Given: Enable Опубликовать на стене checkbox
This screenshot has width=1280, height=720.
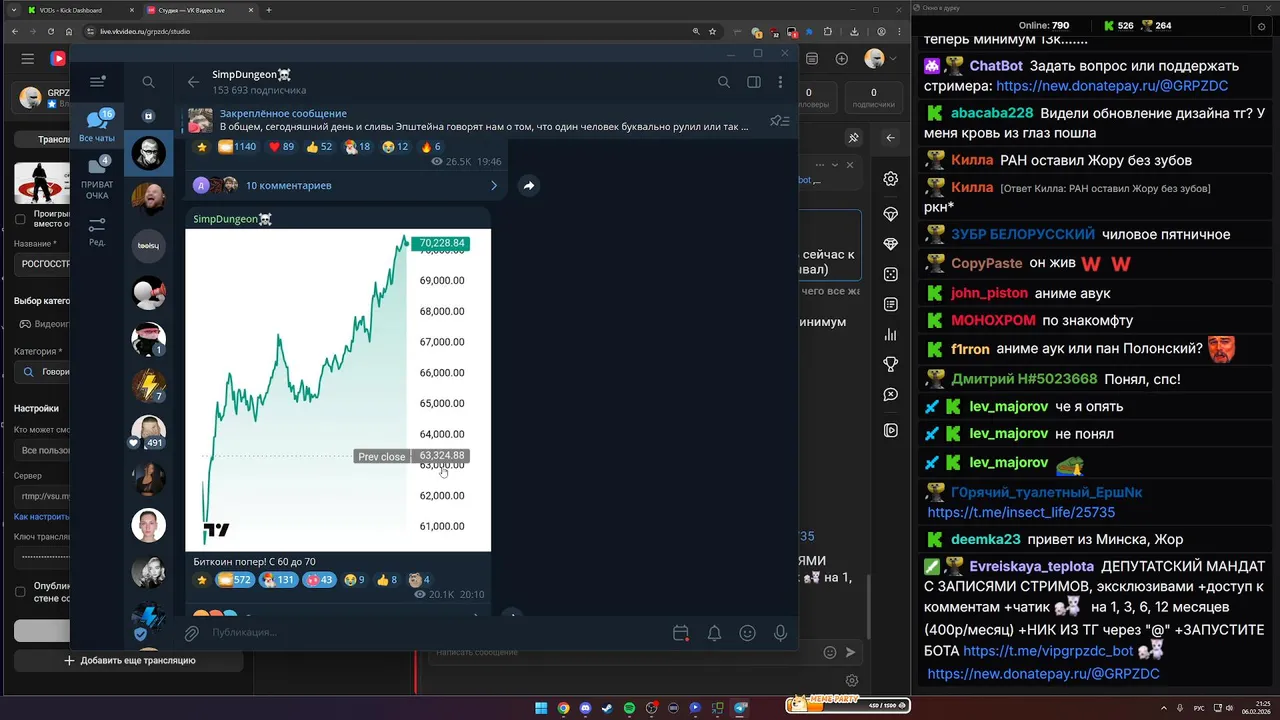Looking at the screenshot, I should click(20, 592).
